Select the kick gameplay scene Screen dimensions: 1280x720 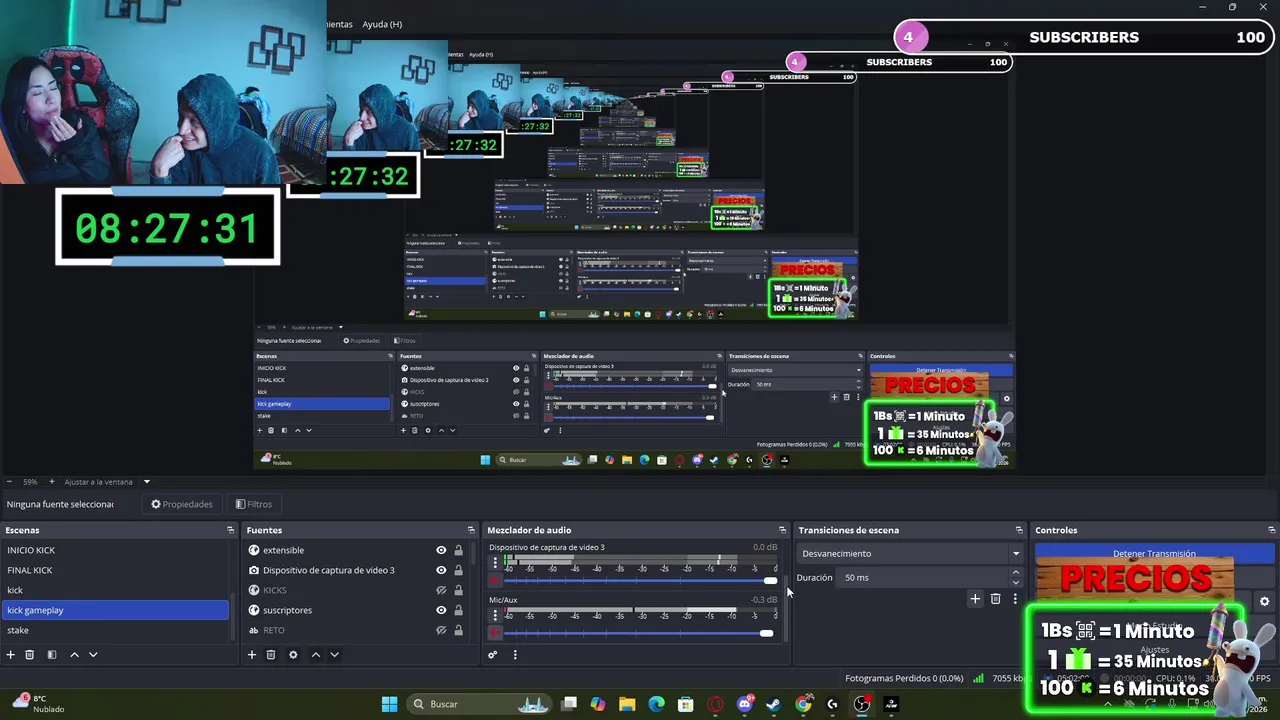pyautogui.click(x=116, y=610)
